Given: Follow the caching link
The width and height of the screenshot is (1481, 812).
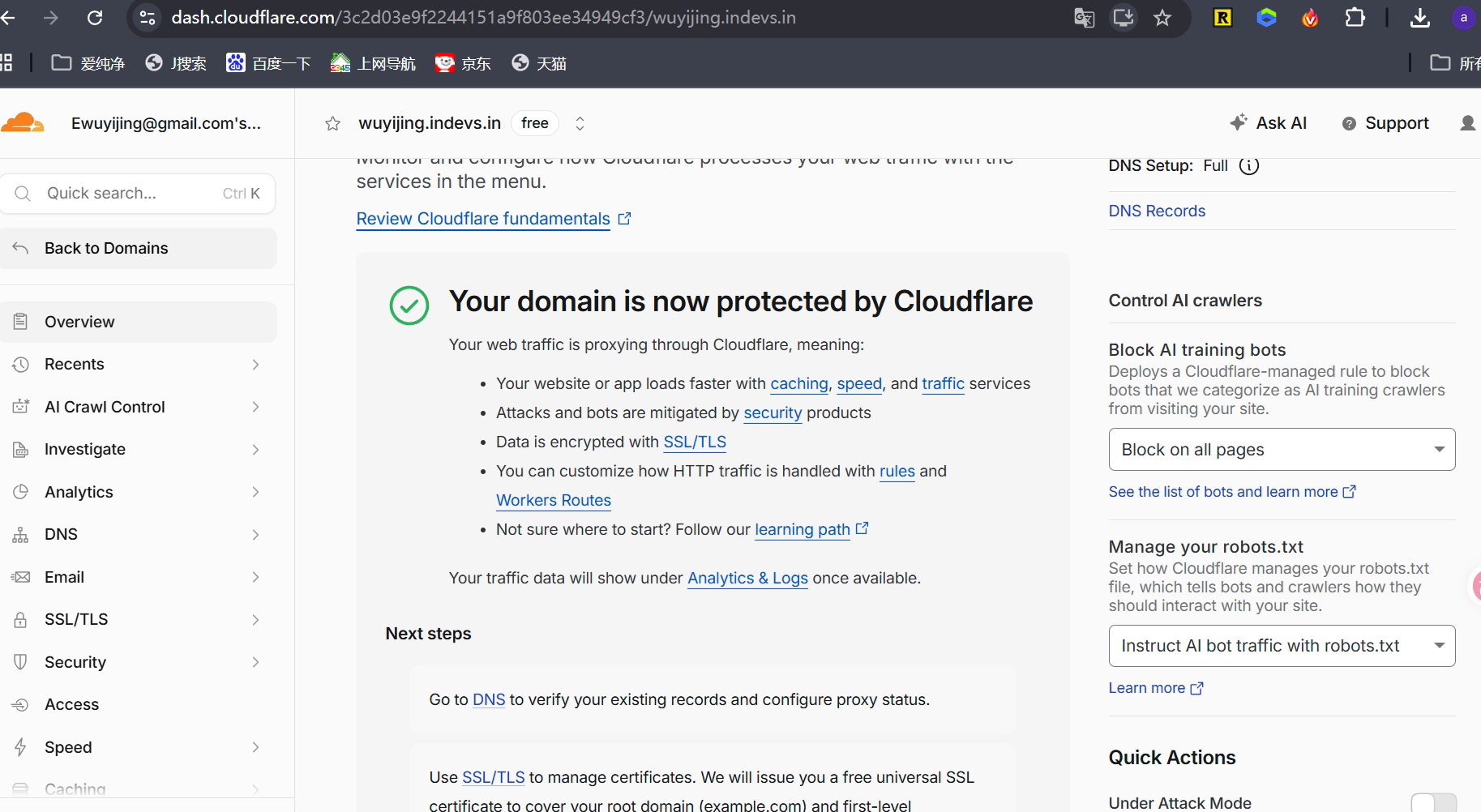Looking at the screenshot, I should (799, 383).
